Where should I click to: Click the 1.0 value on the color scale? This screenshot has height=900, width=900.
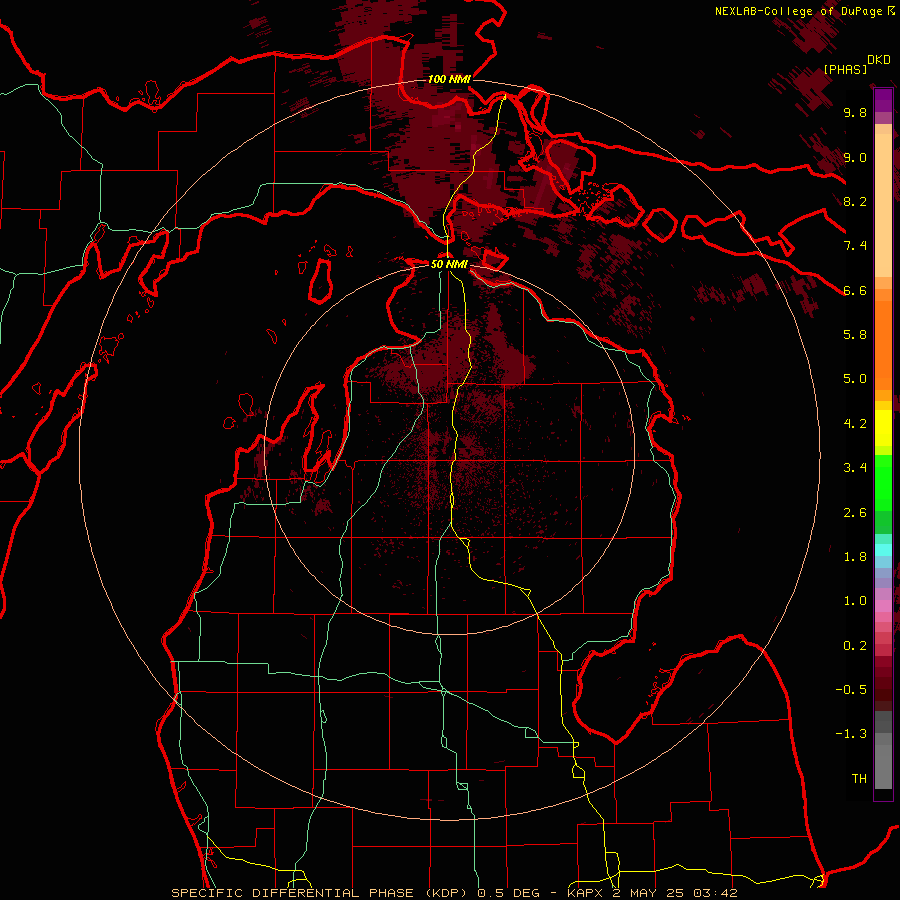click(x=855, y=601)
